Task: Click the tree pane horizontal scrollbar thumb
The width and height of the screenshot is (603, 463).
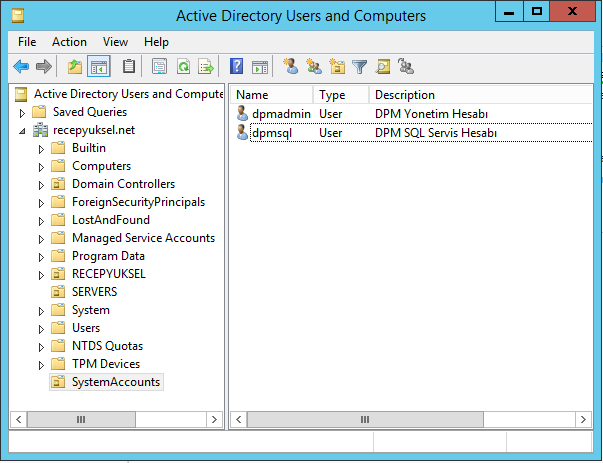Action: 81,419
